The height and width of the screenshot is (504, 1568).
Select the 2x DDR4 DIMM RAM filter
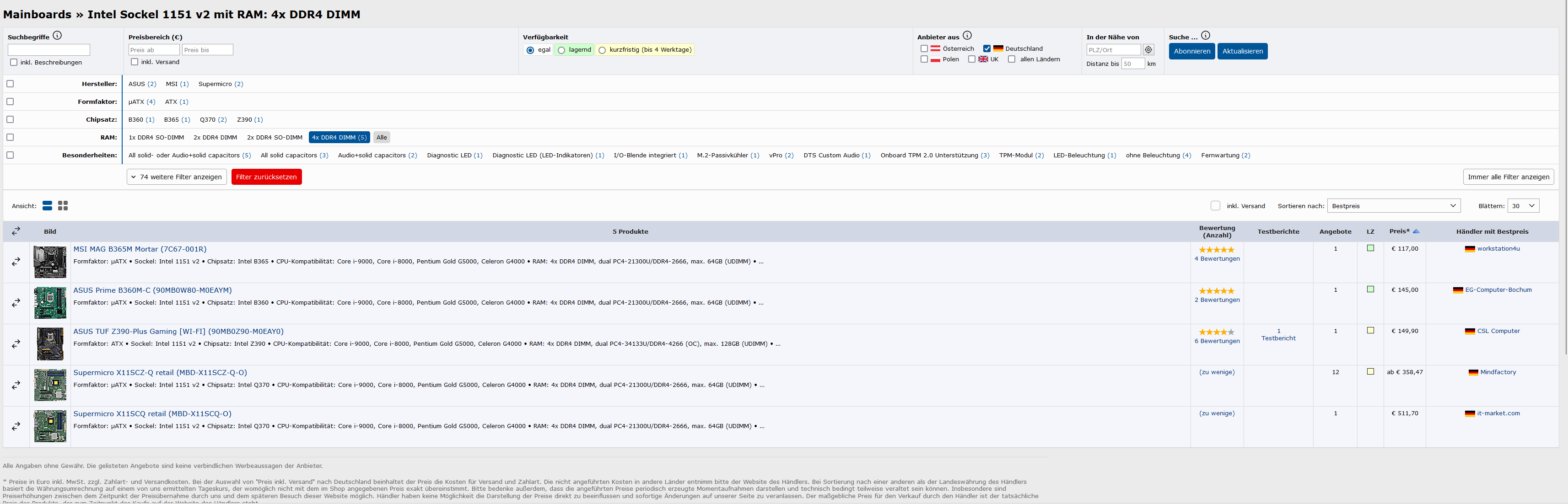tap(215, 138)
